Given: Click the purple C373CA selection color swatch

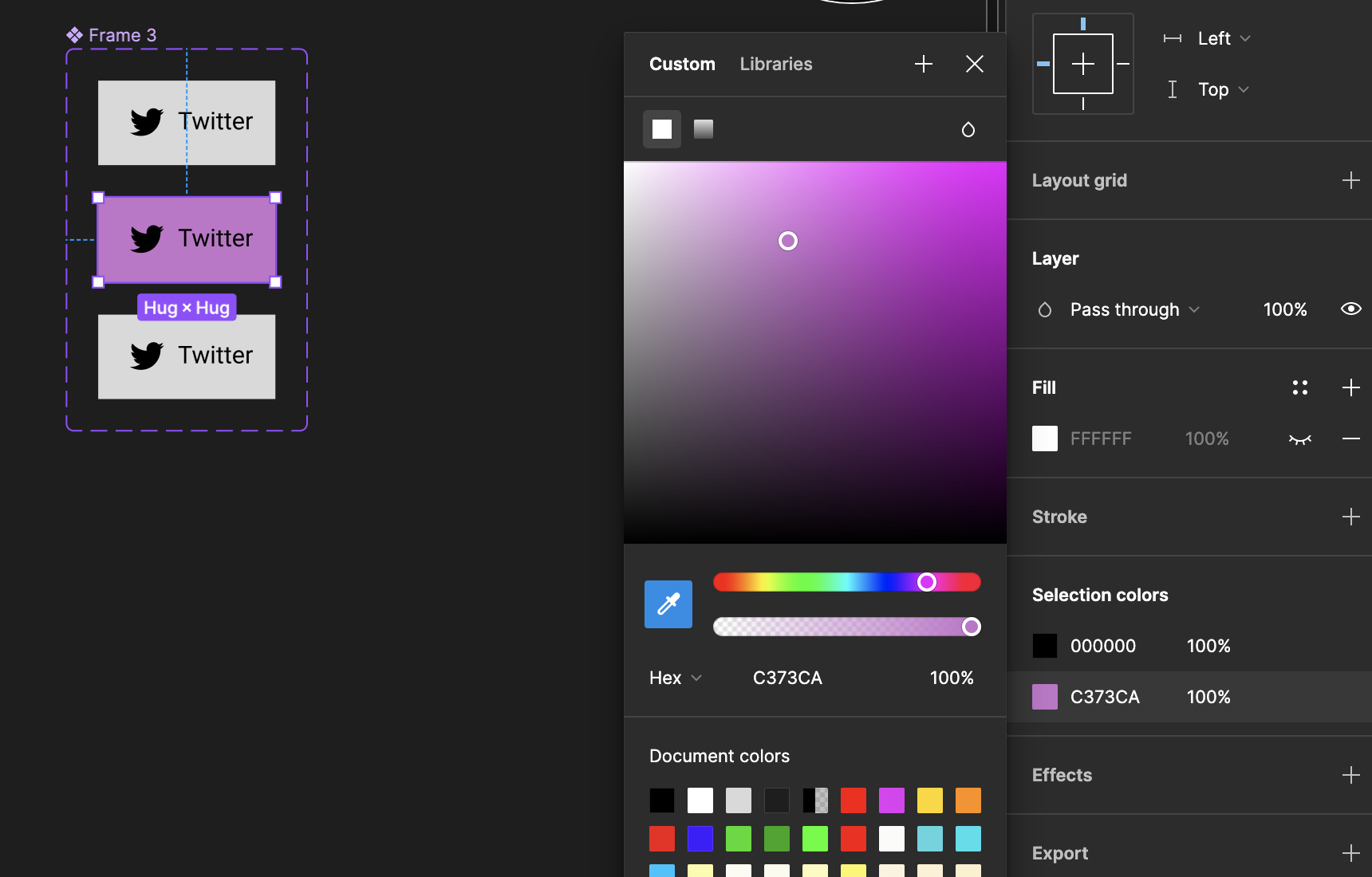Looking at the screenshot, I should tap(1045, 697).
